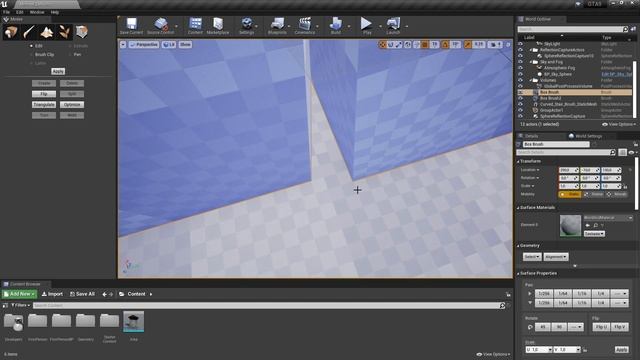Viewport: 640px width, 360px height.
Task: Click the Play toolbar button
Action: coord(367,26)
